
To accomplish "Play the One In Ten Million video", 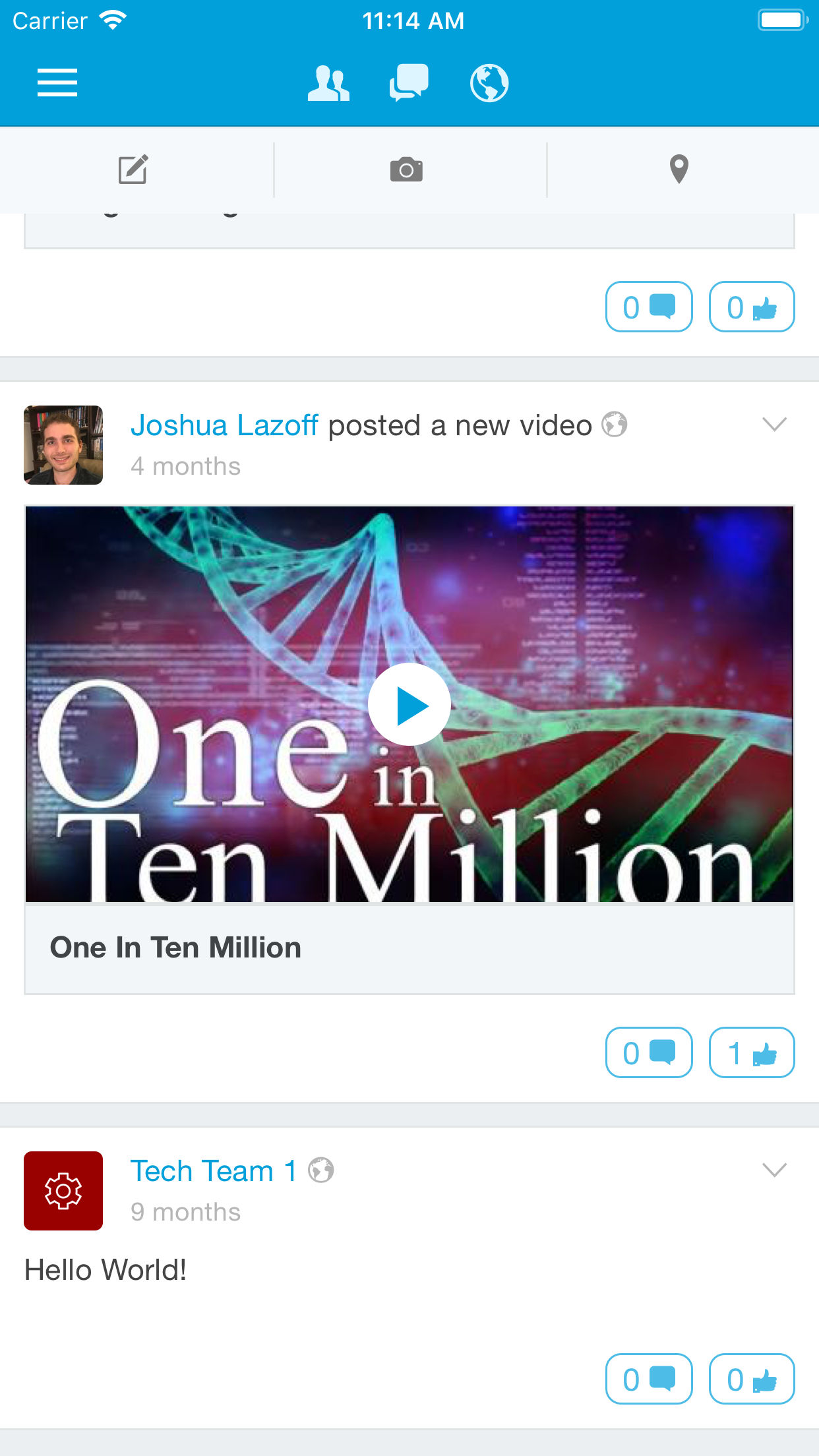I will click(x=409, y=704).
